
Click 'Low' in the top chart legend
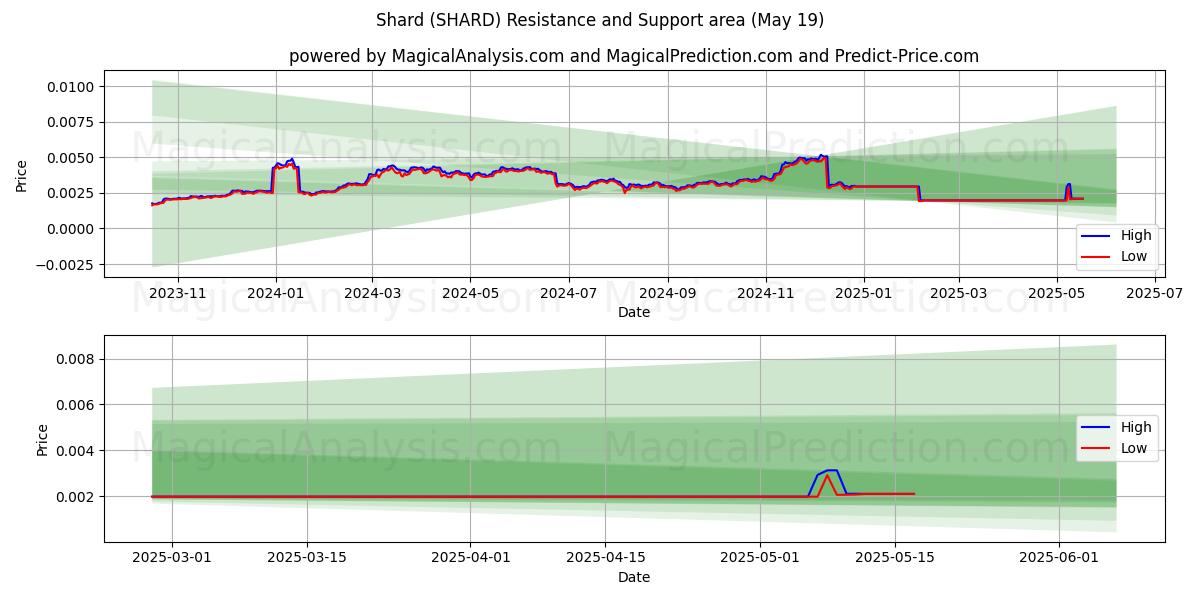pos(1135,257)
